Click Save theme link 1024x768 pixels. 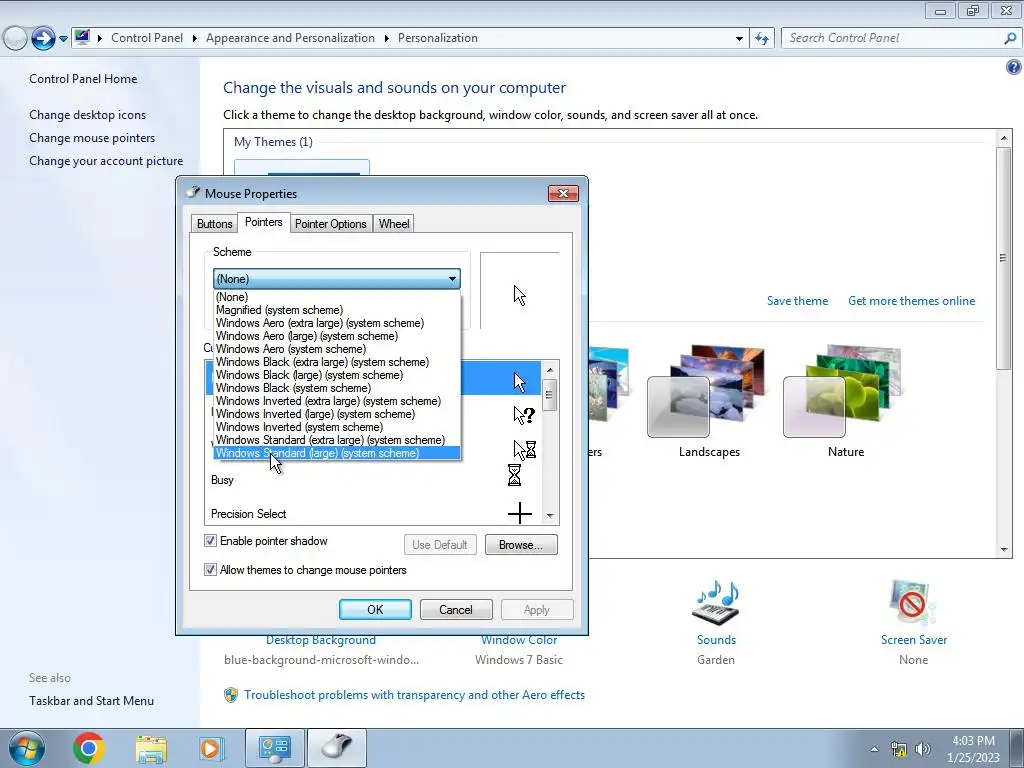797,300
